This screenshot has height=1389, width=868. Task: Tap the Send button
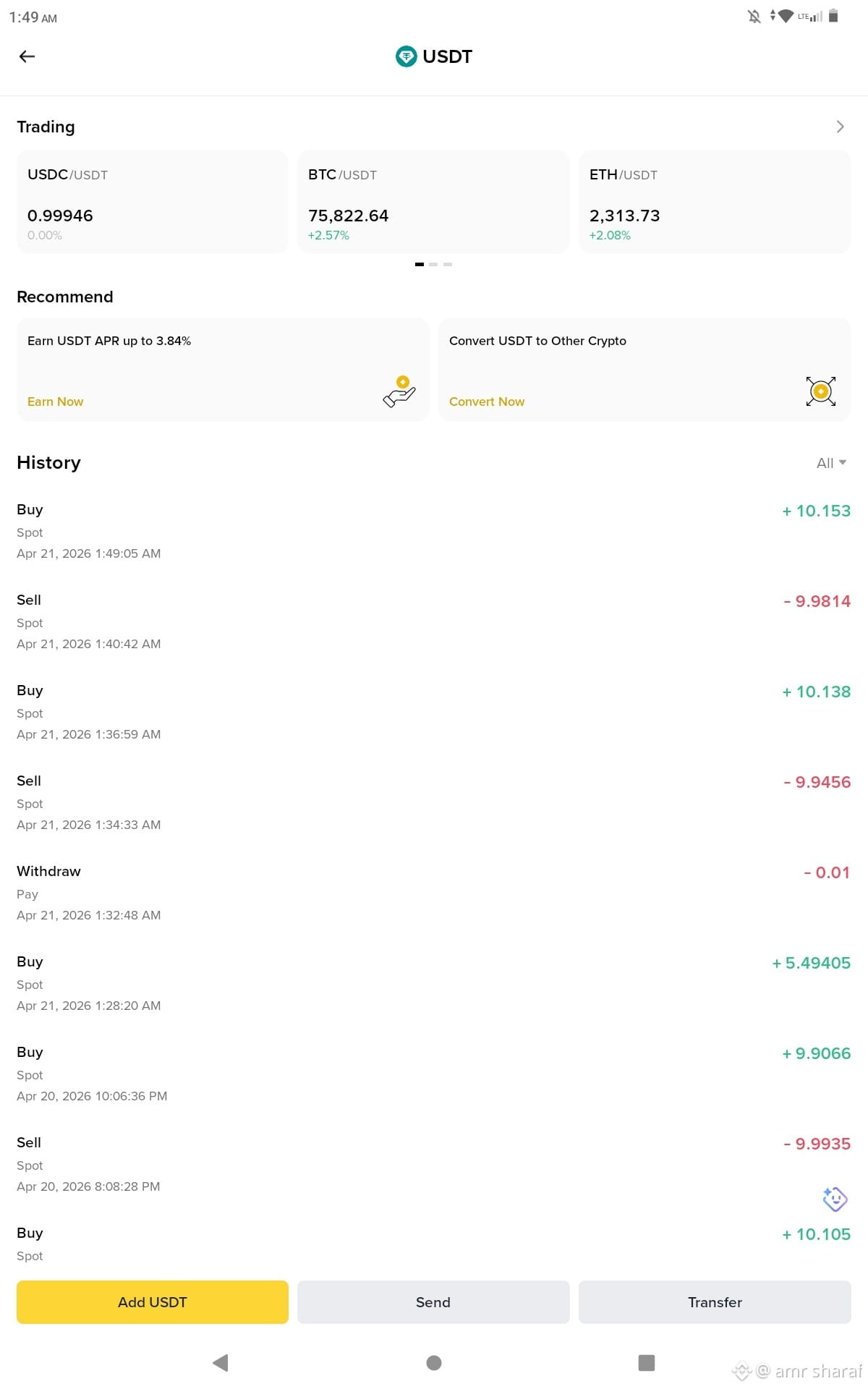[x=433, y=1302]
